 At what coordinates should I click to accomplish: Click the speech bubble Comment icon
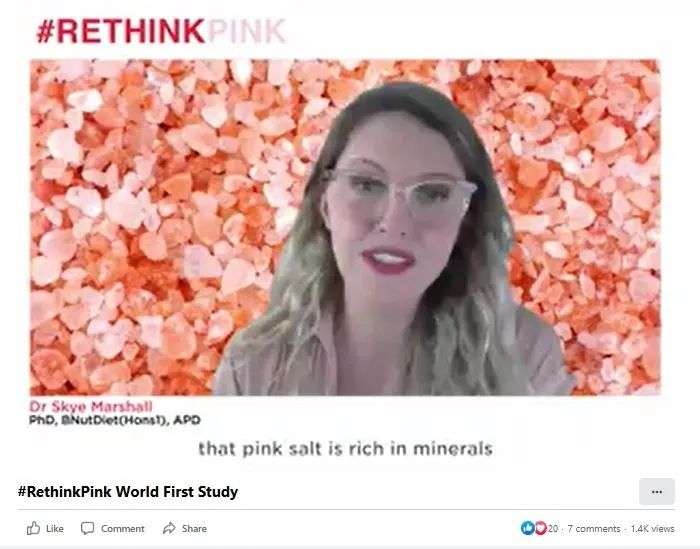click(87, 528)
